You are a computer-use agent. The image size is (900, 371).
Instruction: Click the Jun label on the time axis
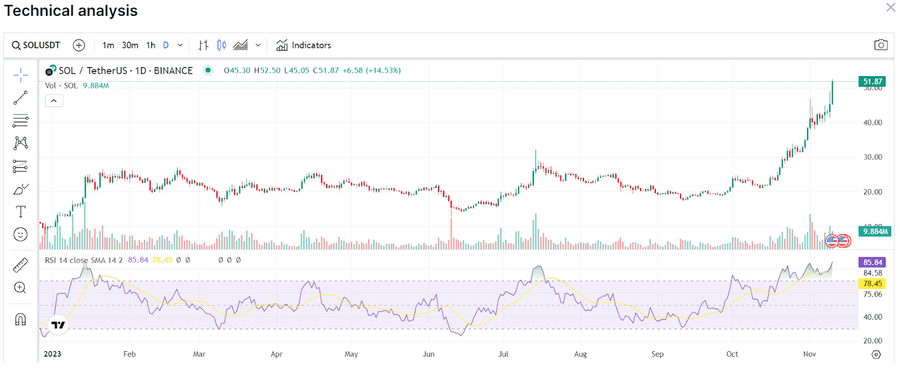click(429, 354)
